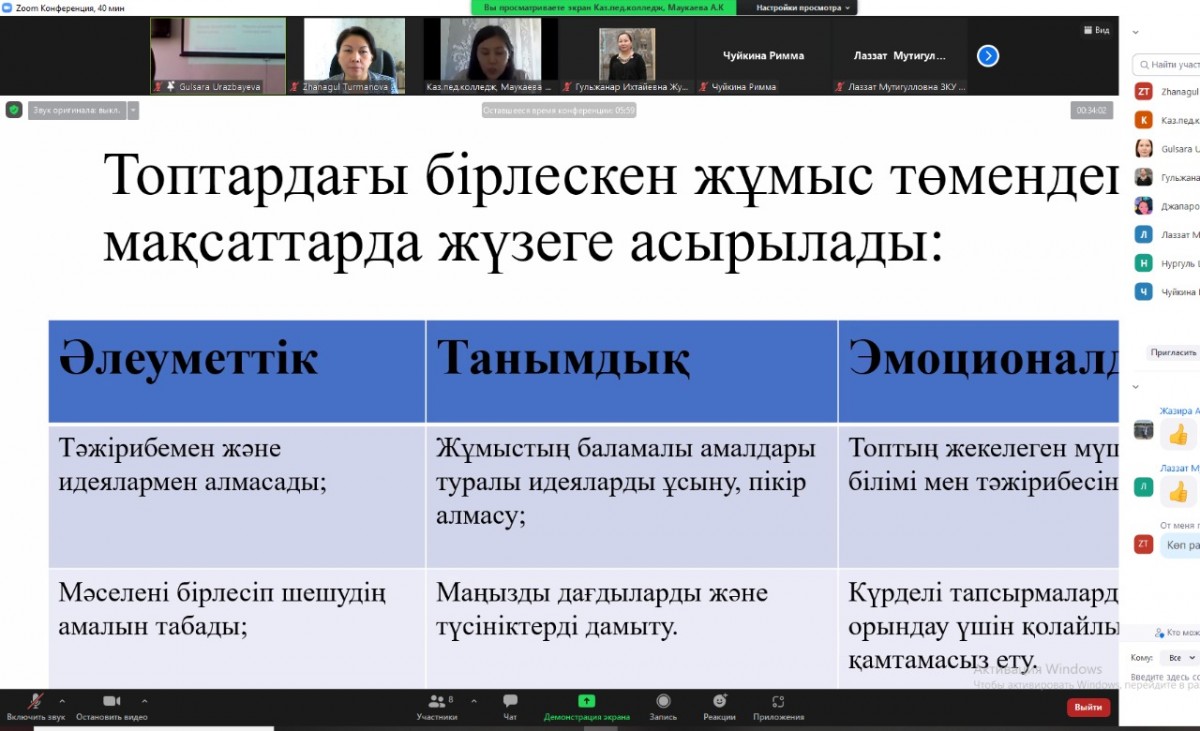
Task: Click the Пригласить invite button
Action: click(x=1173, y=353)
